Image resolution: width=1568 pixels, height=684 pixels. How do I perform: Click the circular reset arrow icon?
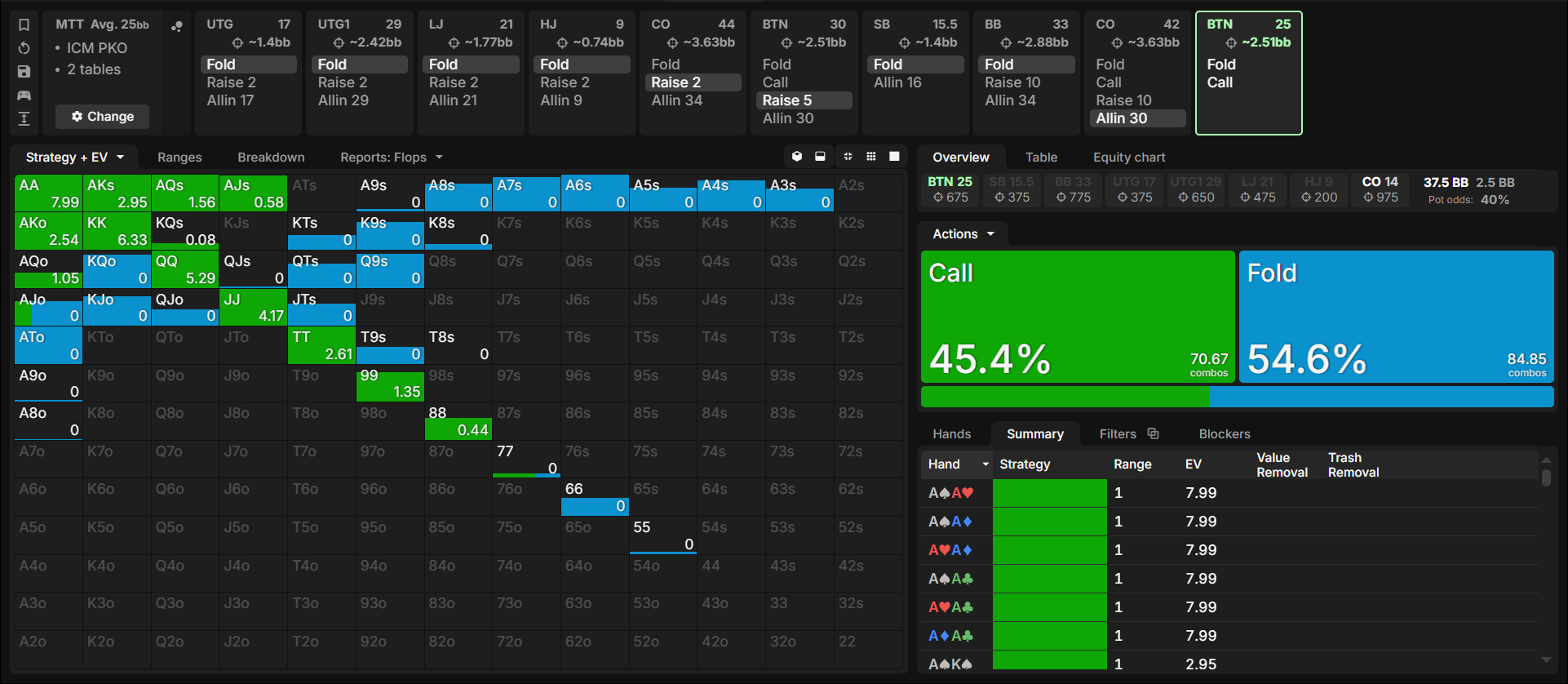pos(24,48)
